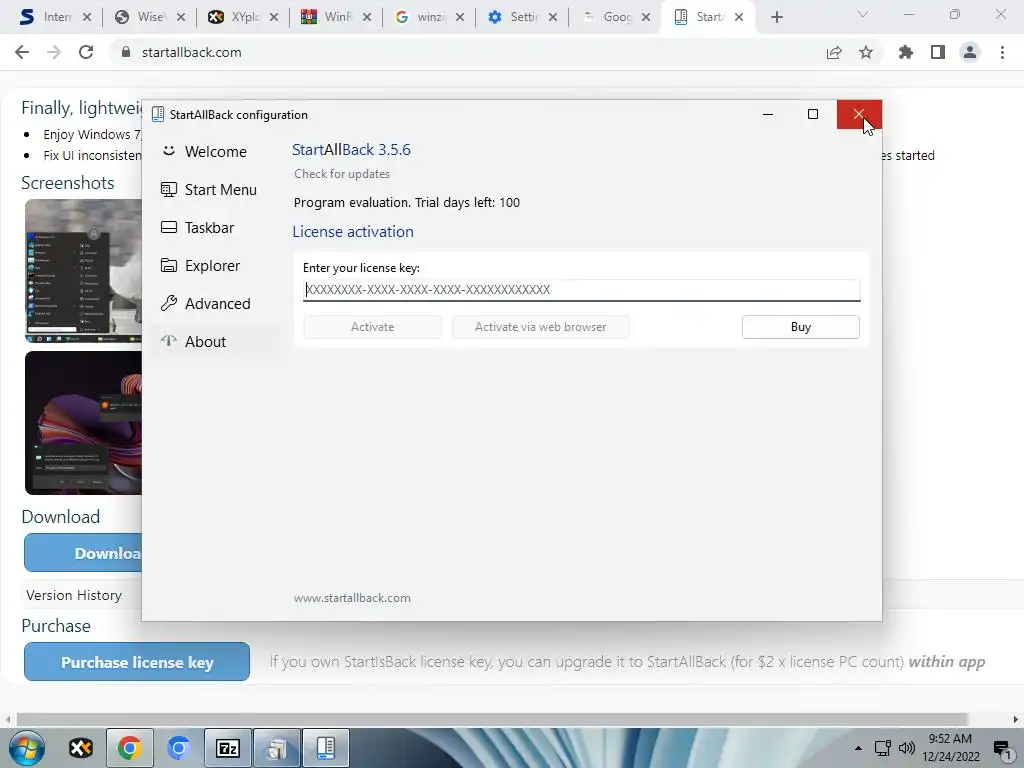Screen dimensions: 1024x768
Task: Click the lock icon beside the site address
Action: (x=126, y=52)
